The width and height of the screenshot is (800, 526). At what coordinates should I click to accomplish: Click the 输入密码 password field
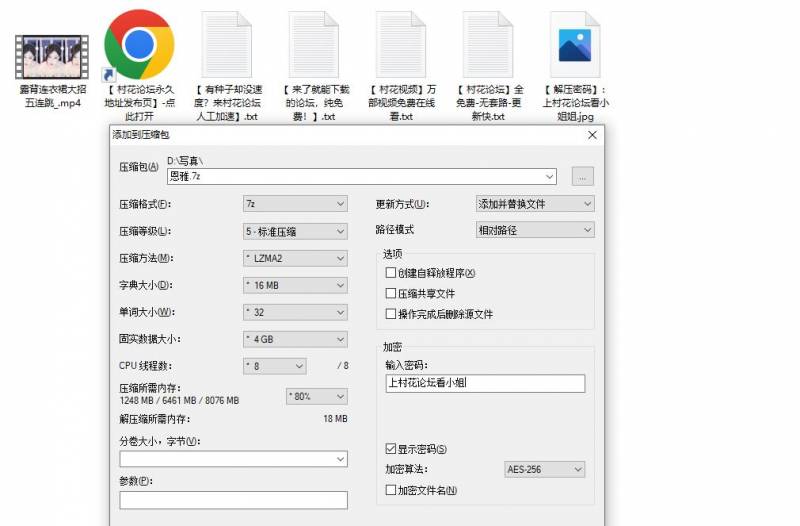tap(484, 384)
